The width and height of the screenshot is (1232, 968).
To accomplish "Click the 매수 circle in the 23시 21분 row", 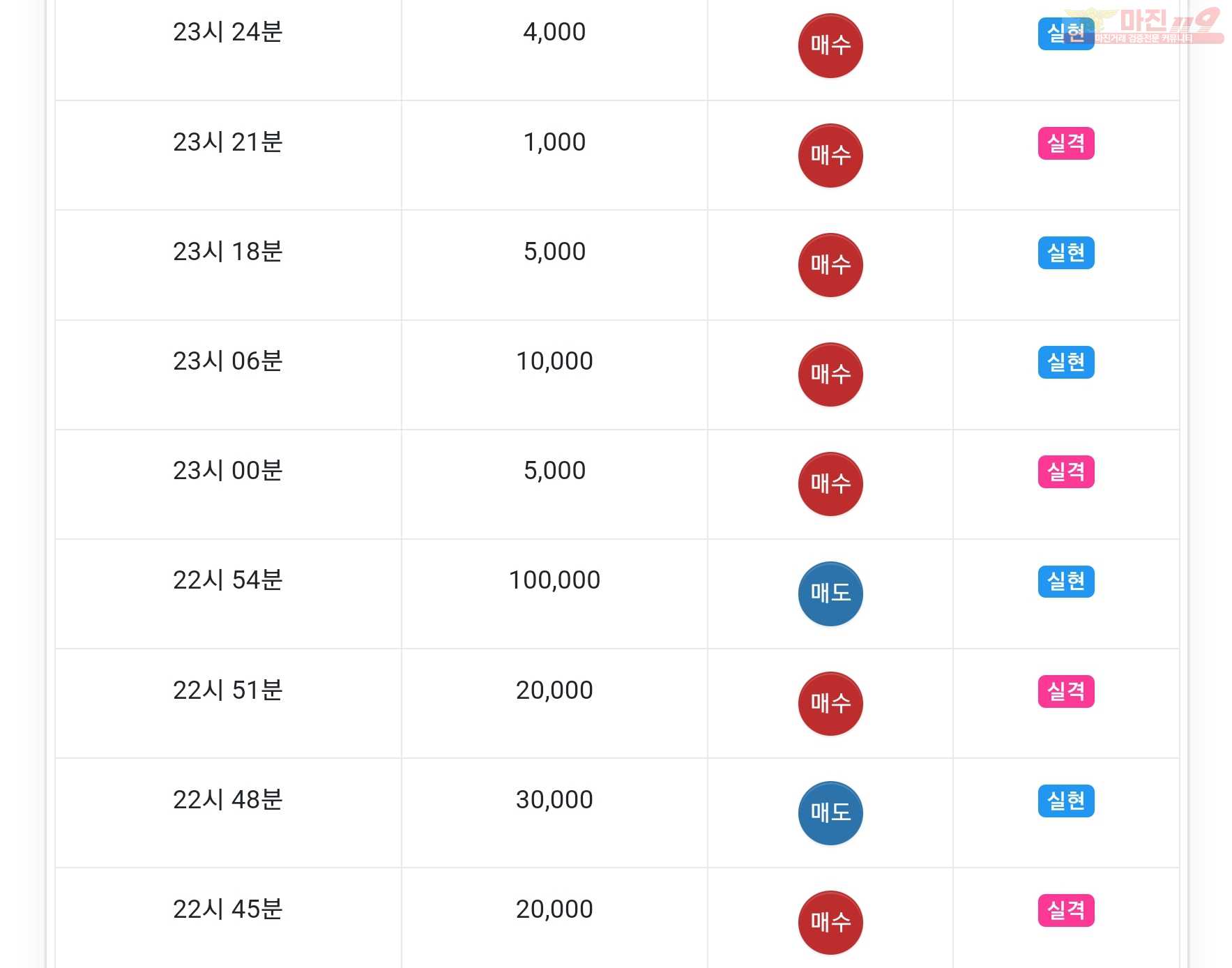I will coord(830,156).
